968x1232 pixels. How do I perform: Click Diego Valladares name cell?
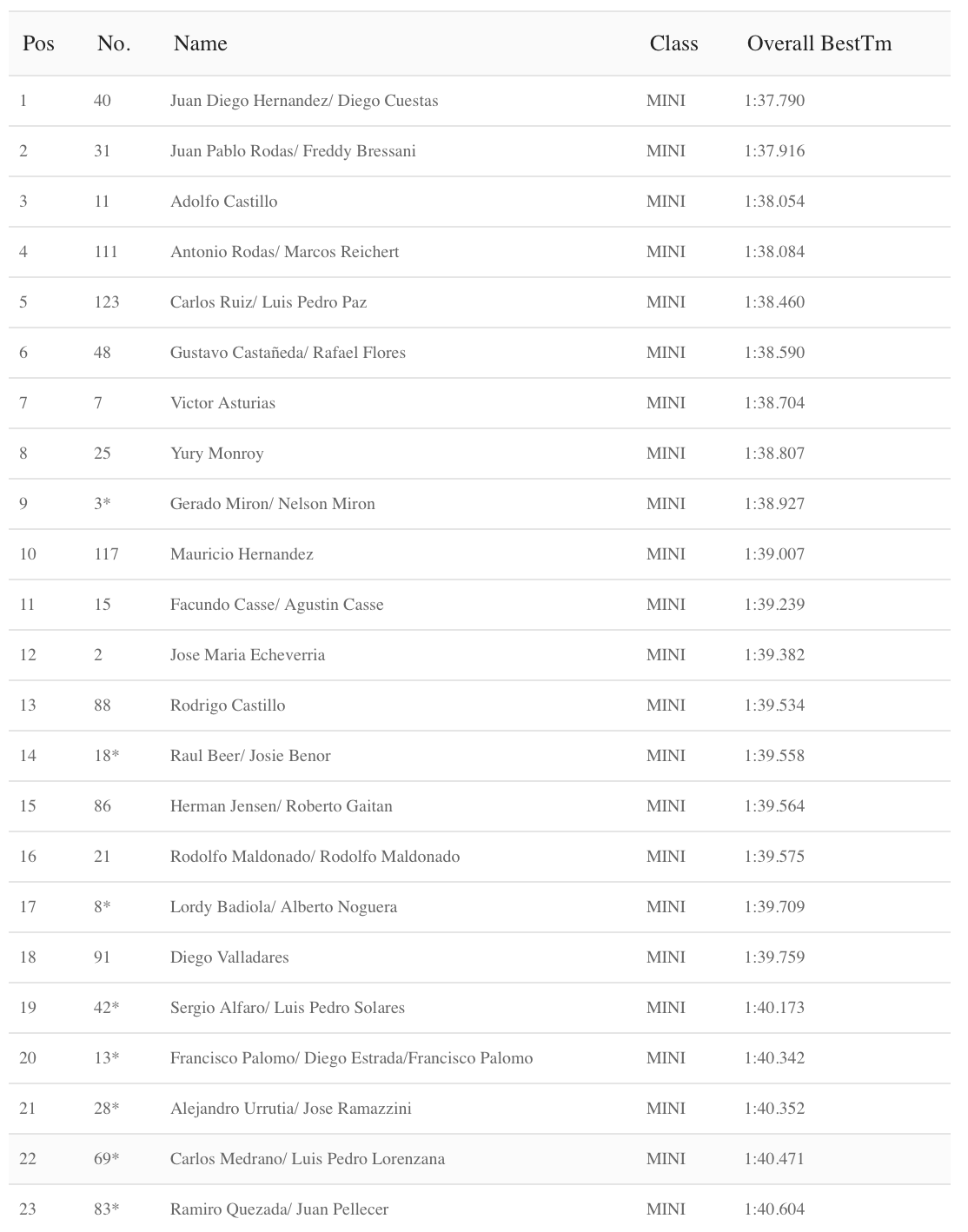[229, 957]
